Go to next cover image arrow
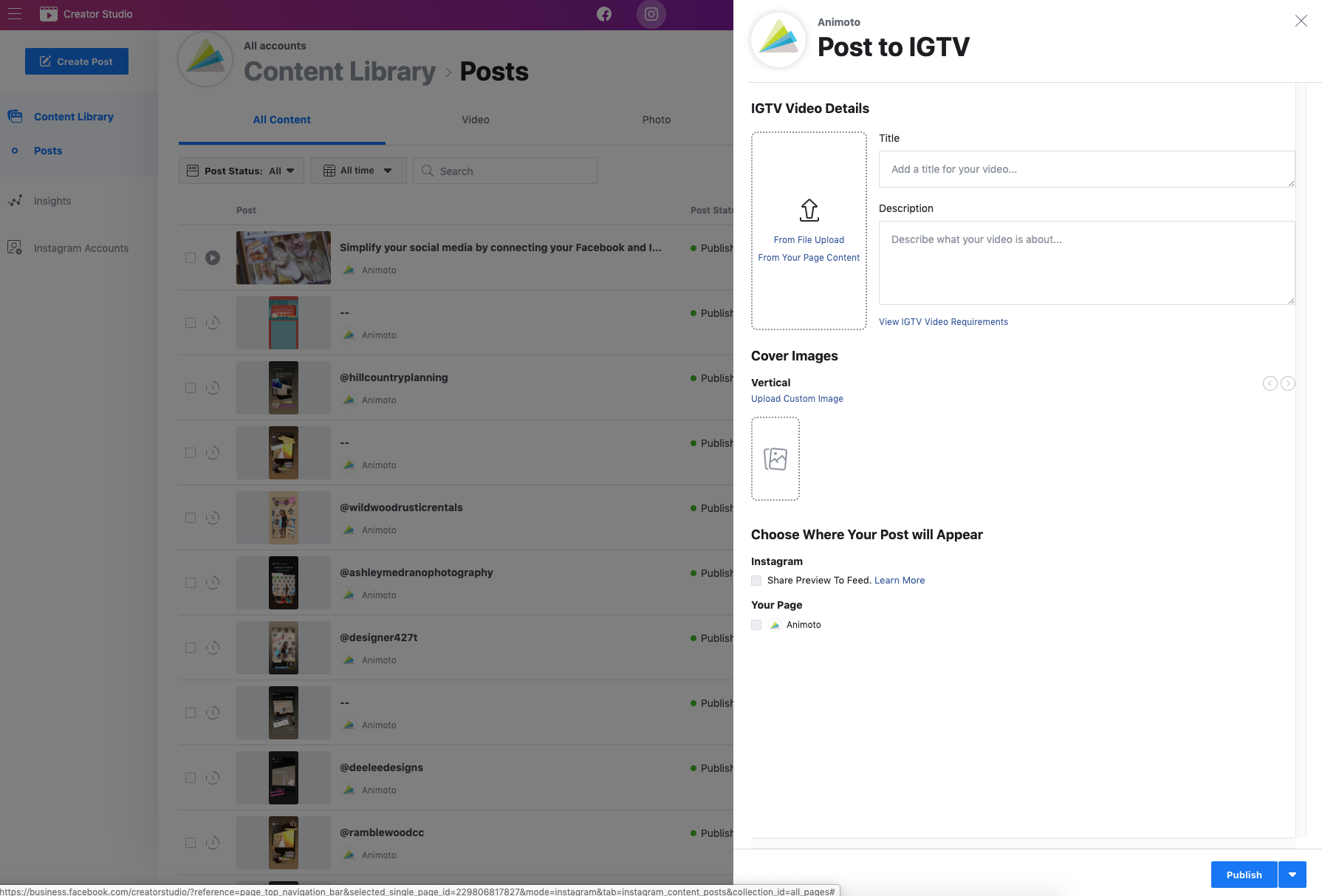 click(x=1288, y=383)
